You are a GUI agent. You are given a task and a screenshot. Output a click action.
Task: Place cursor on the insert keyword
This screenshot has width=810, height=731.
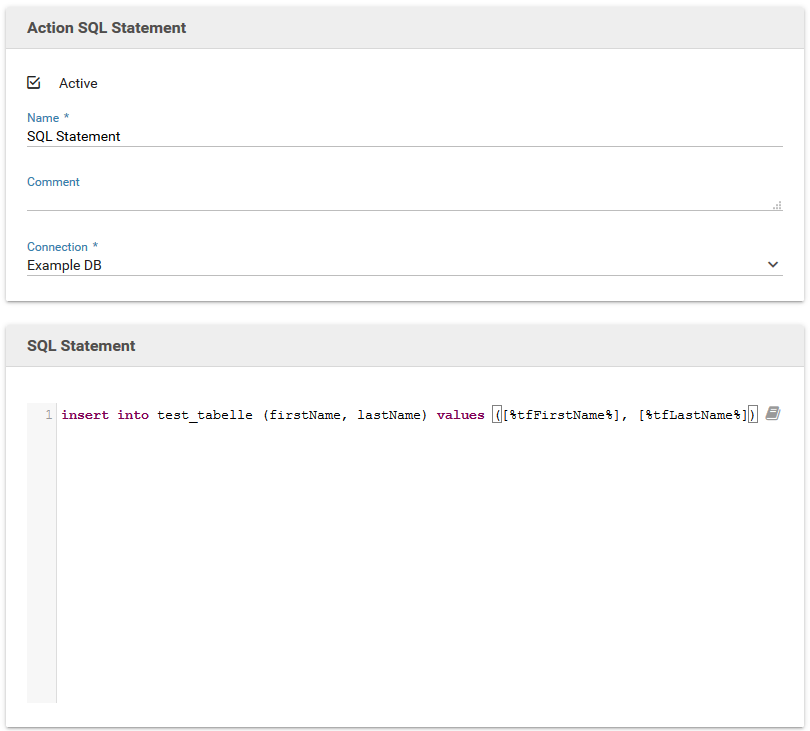tap(85, 415)
